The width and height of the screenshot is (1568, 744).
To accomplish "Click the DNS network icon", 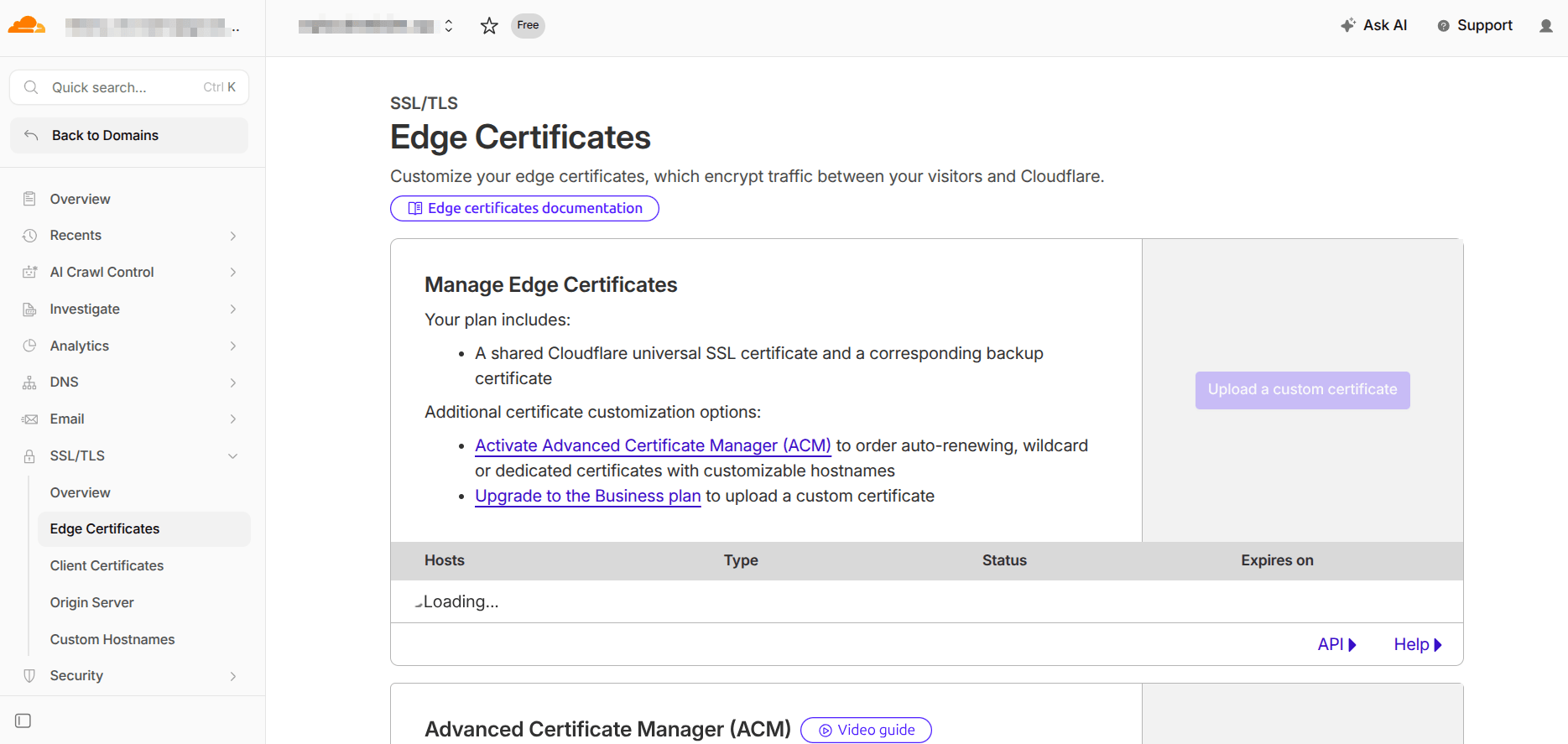I will [29, 382].
